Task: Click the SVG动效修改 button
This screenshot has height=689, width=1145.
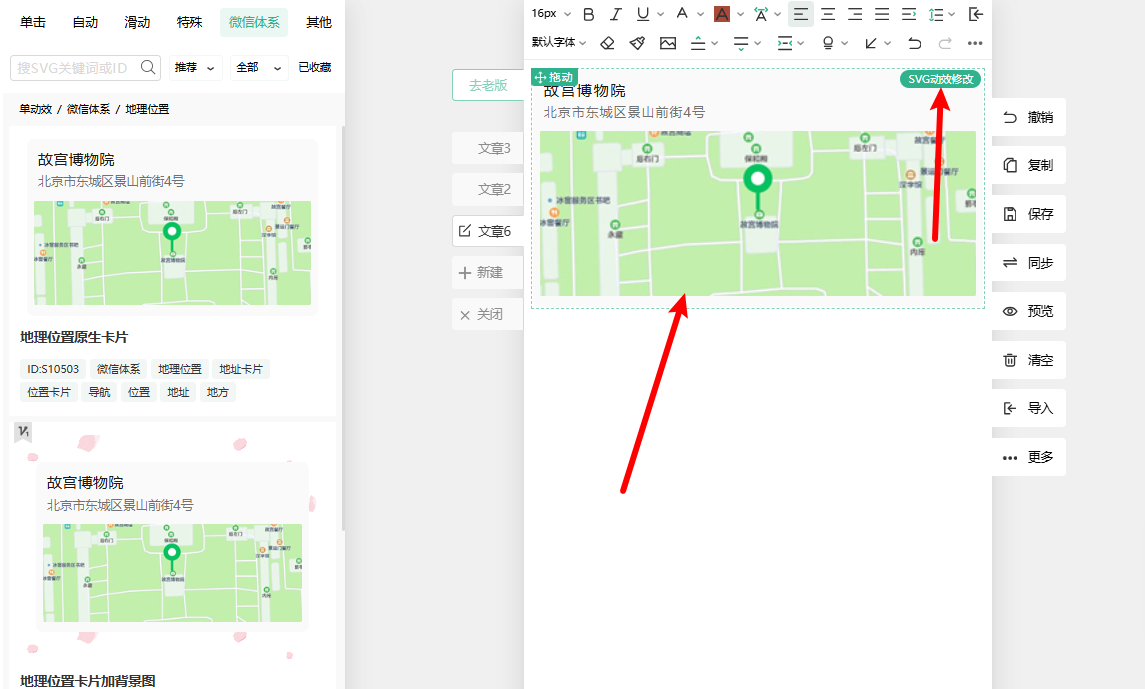Action: click(x=940, y=79)
